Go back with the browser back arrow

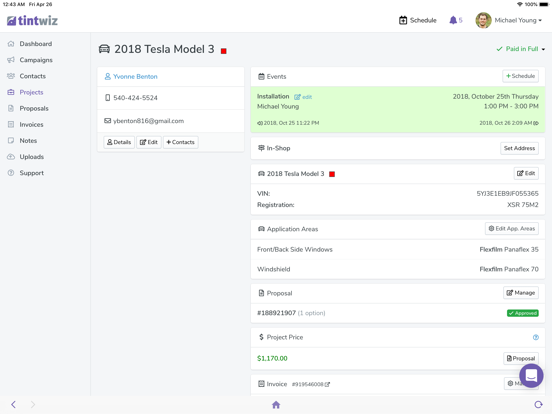click(x=13, y=404)
